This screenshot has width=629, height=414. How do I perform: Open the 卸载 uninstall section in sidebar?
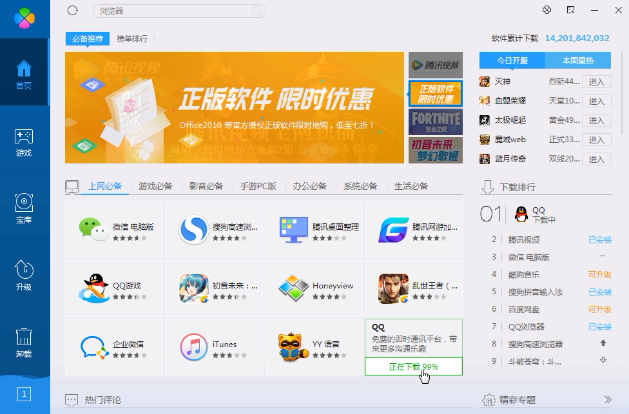[24, 342]
